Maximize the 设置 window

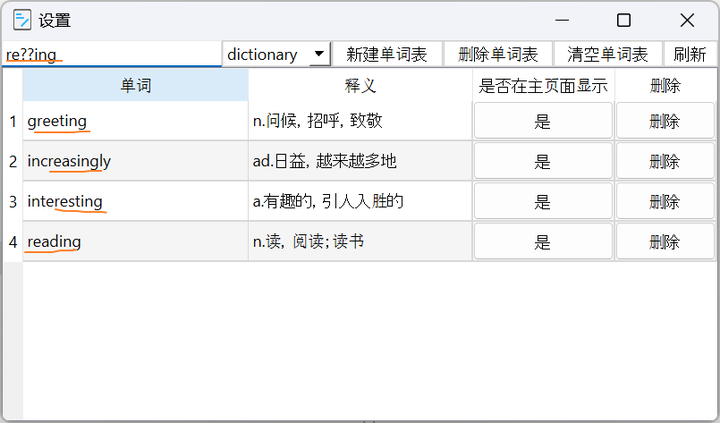click(624, 20)
